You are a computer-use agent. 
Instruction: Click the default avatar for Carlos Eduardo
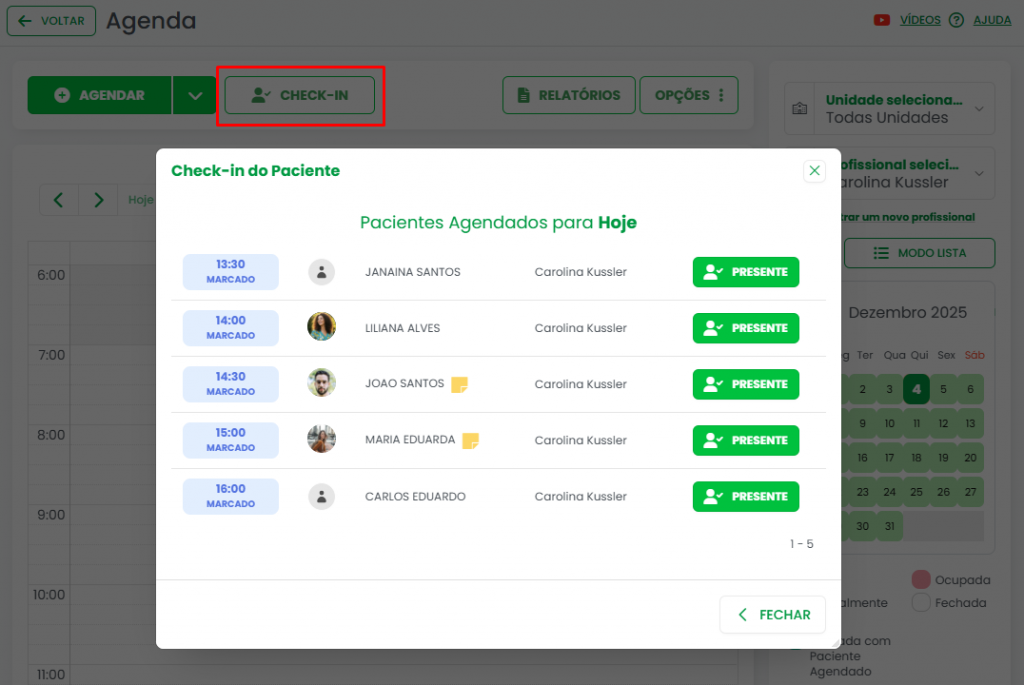[x=321, y=496]
